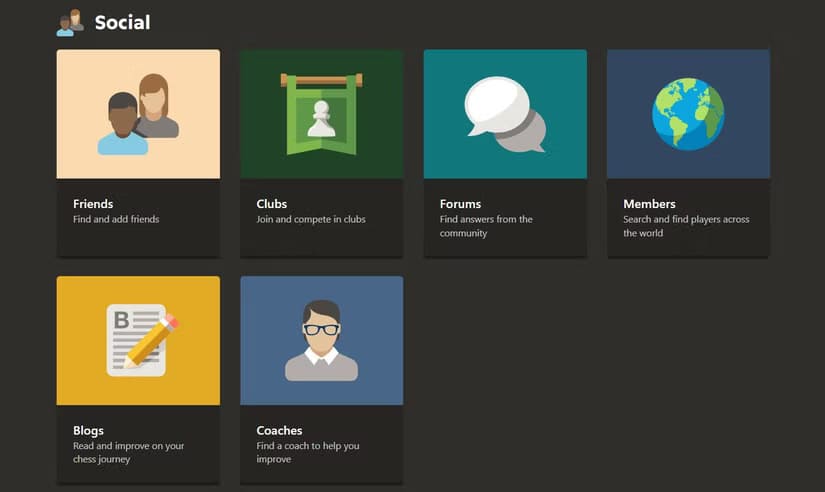The width and height of the screenshot is (825, 492).
Task: Open the Members title link
Action: (x=649, y=204)
